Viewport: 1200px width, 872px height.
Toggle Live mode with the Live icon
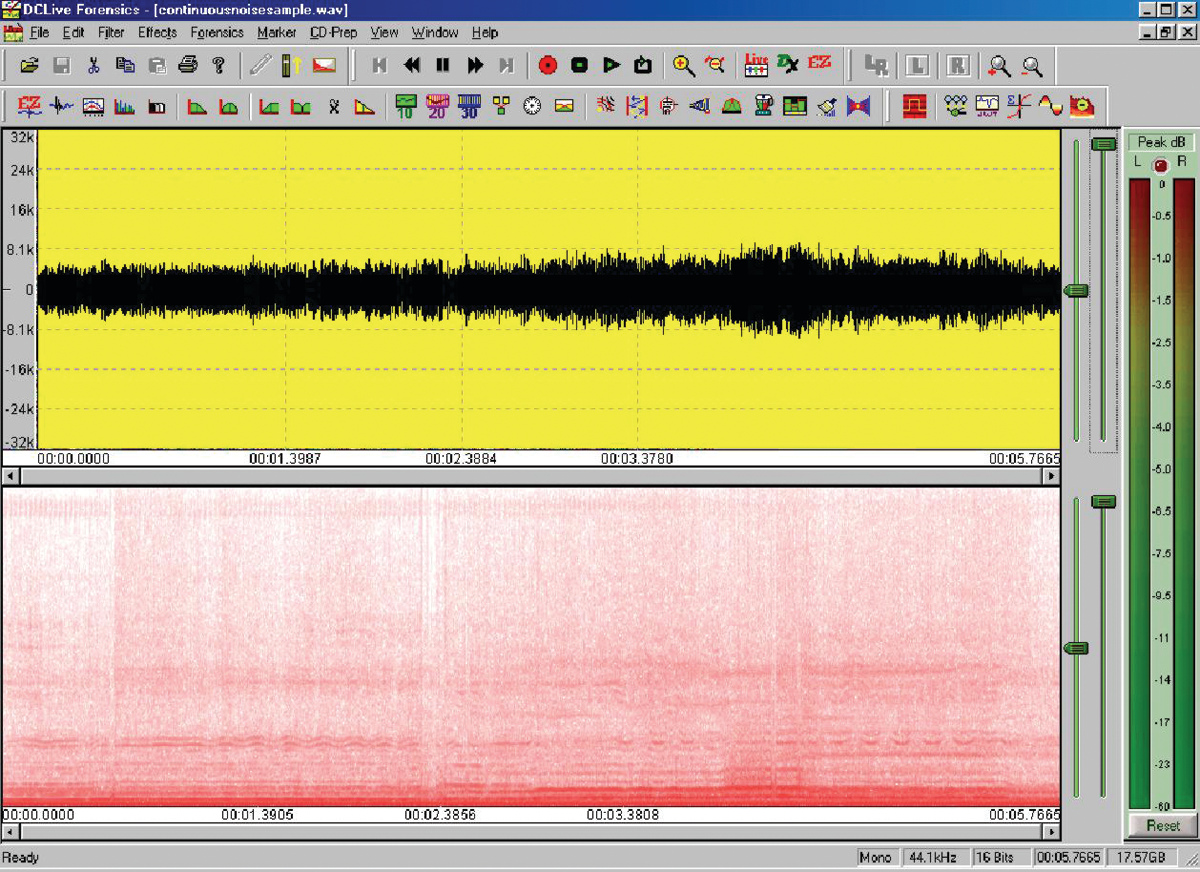(756, 66)
